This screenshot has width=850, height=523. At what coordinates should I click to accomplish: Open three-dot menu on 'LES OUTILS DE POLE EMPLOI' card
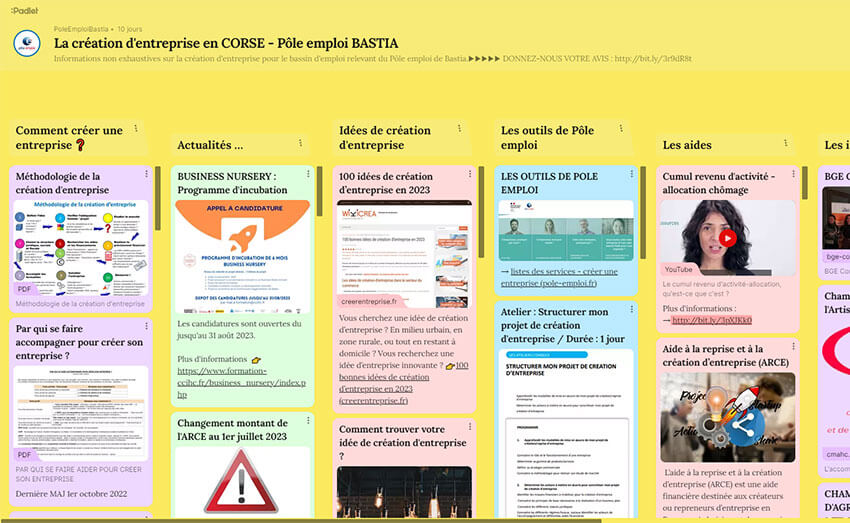click(x=632, y=174)
